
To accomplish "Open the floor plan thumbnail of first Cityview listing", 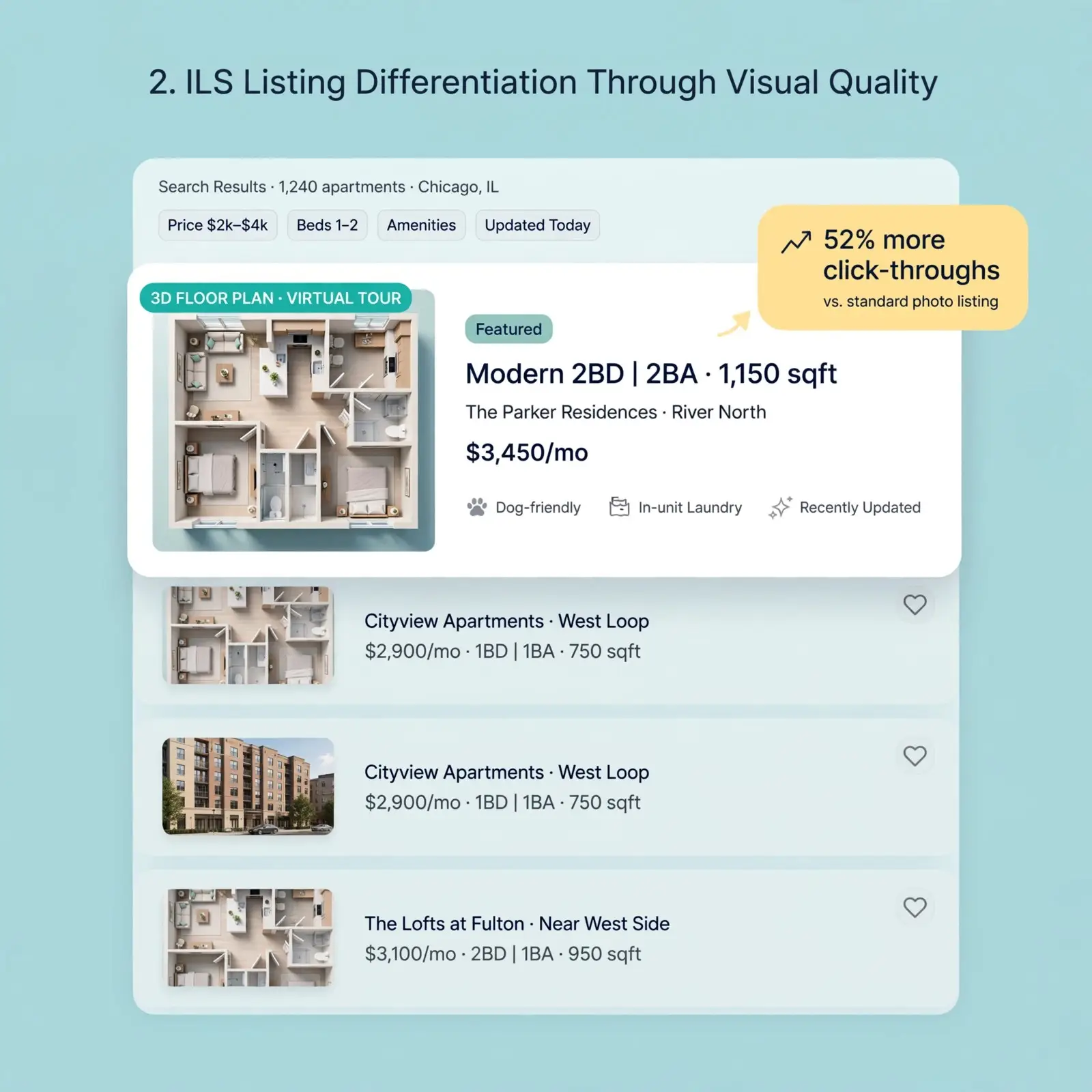I will pyautogui.click(x=248, y=635).
